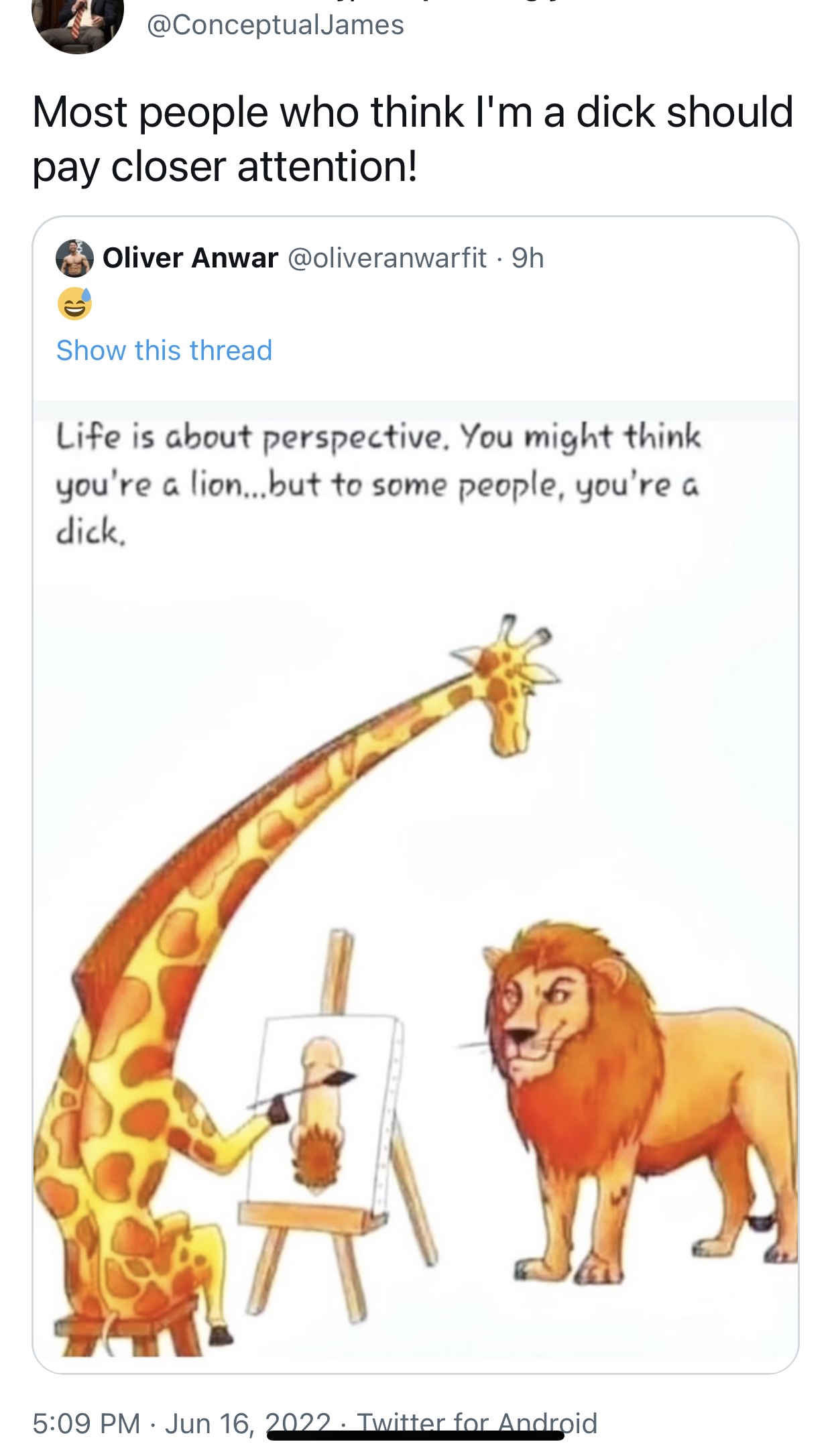Tap the @ConceptualJames handle
The image size is (832, 1456).
(x=275, y=25)
